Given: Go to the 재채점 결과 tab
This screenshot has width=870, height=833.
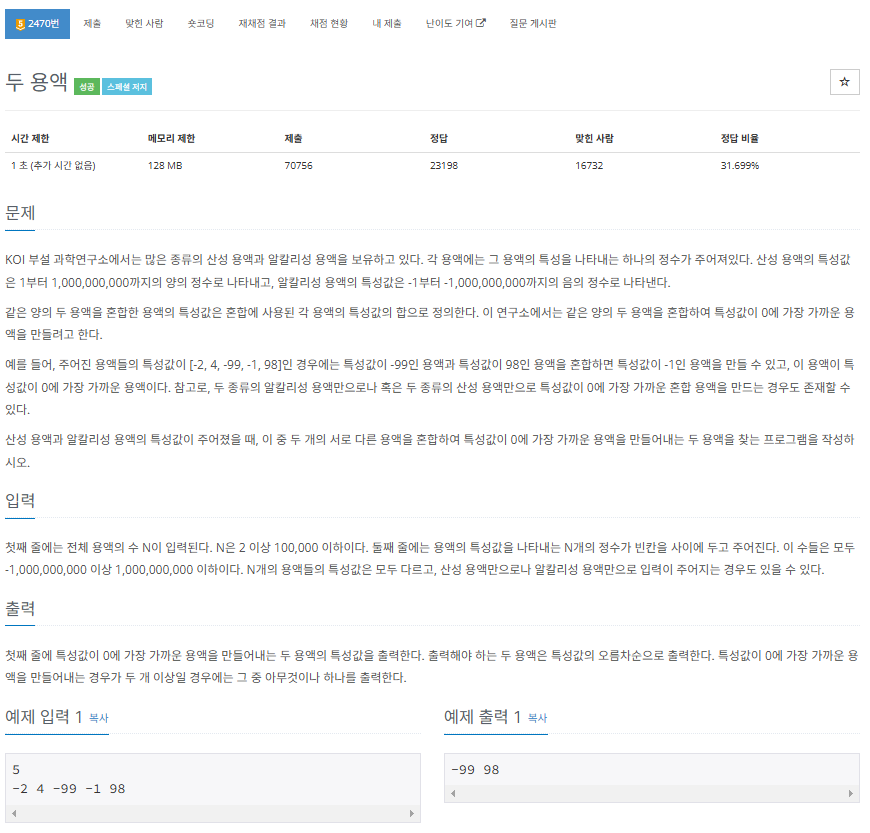Looking at the screenshot, I should [262, 24].
